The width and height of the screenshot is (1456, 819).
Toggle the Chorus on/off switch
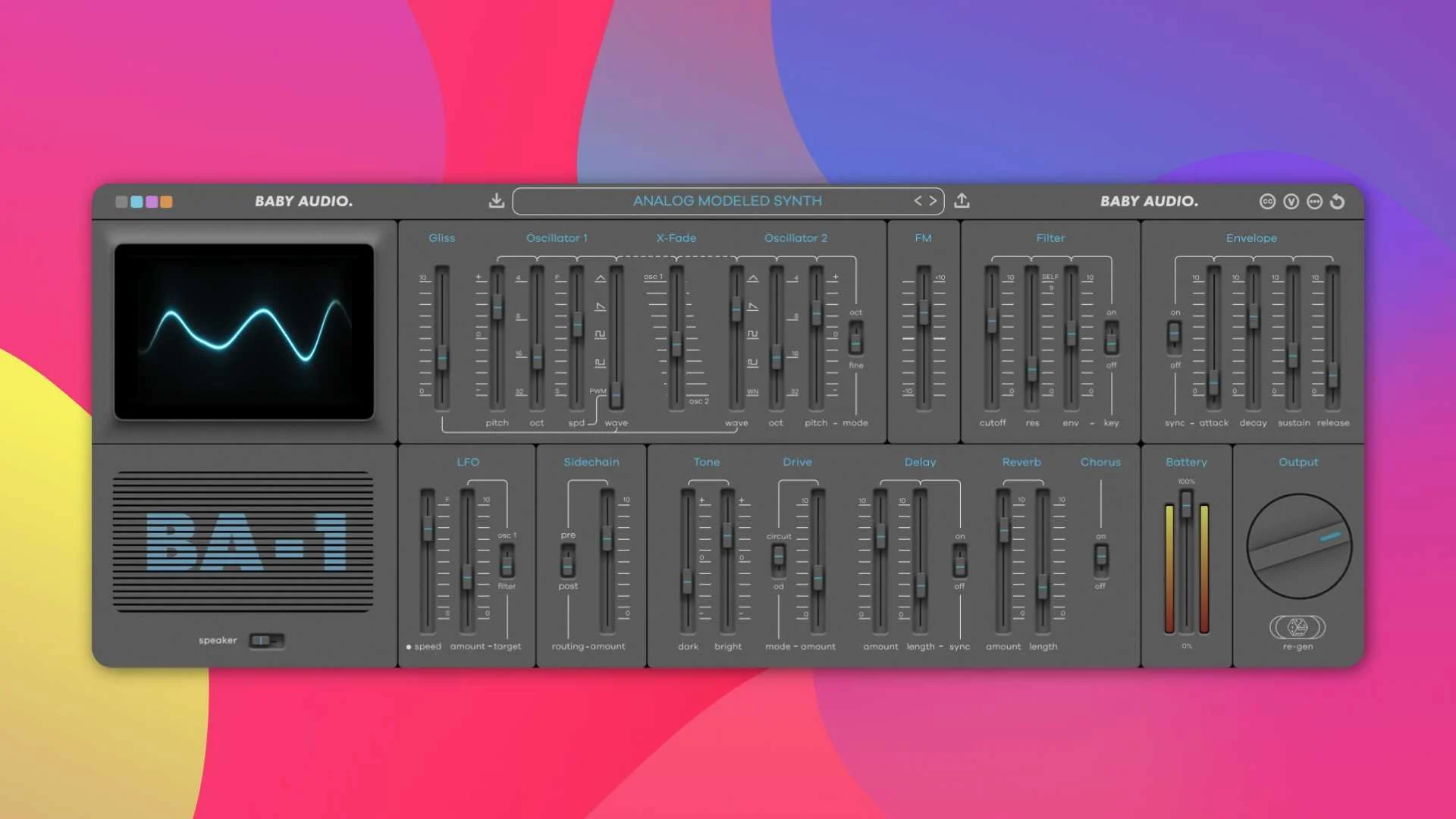(1100, 560)
